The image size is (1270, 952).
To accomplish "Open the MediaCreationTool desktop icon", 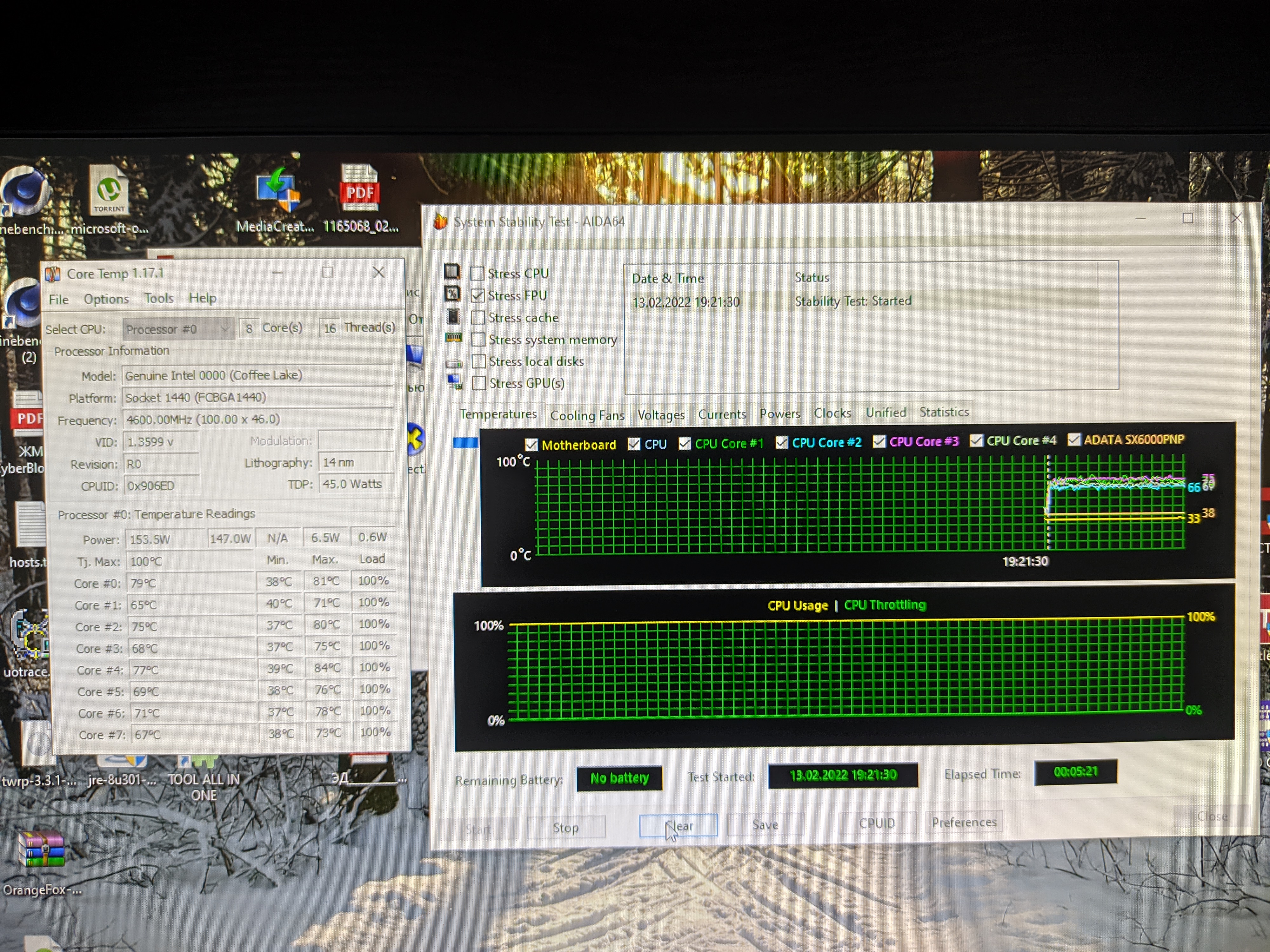I will (278, 192).
